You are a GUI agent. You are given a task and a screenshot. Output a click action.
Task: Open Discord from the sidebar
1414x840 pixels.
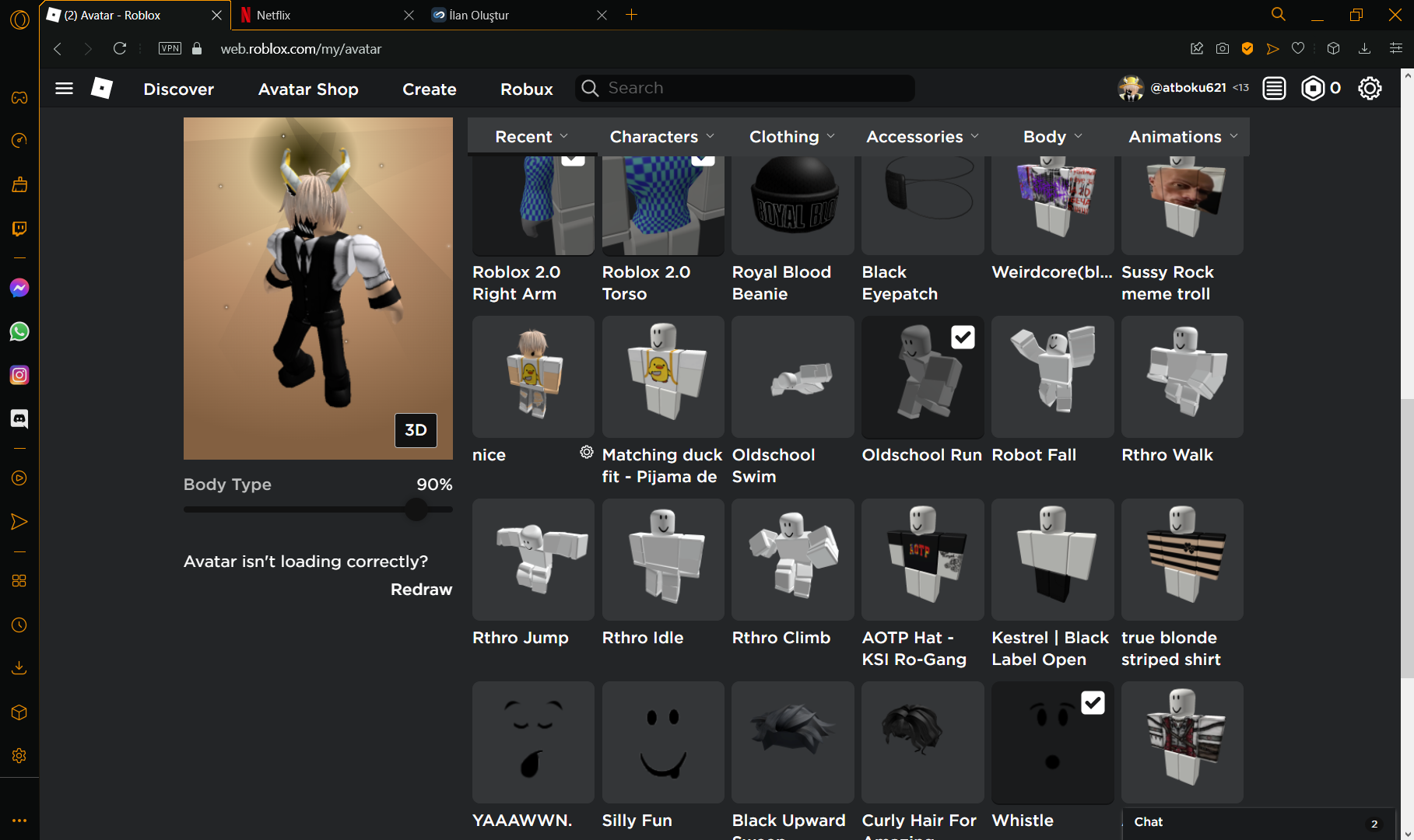pyautogui.click(x=19, y=418)
